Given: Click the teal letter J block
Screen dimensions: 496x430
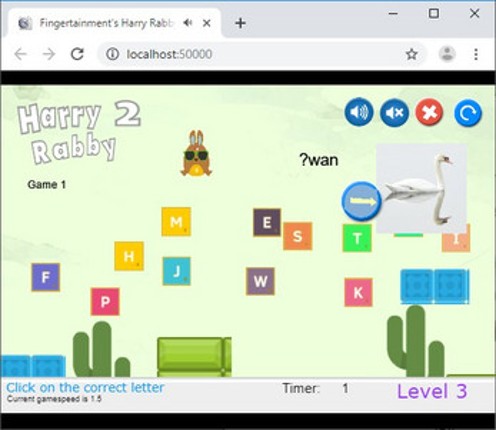Looking at the screenshot, I should (x=177, y=271).
